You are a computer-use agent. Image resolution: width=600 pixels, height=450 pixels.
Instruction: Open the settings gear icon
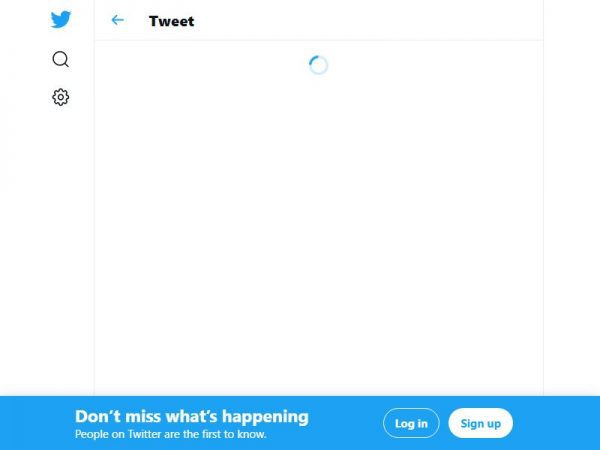[x=60, y=97]
